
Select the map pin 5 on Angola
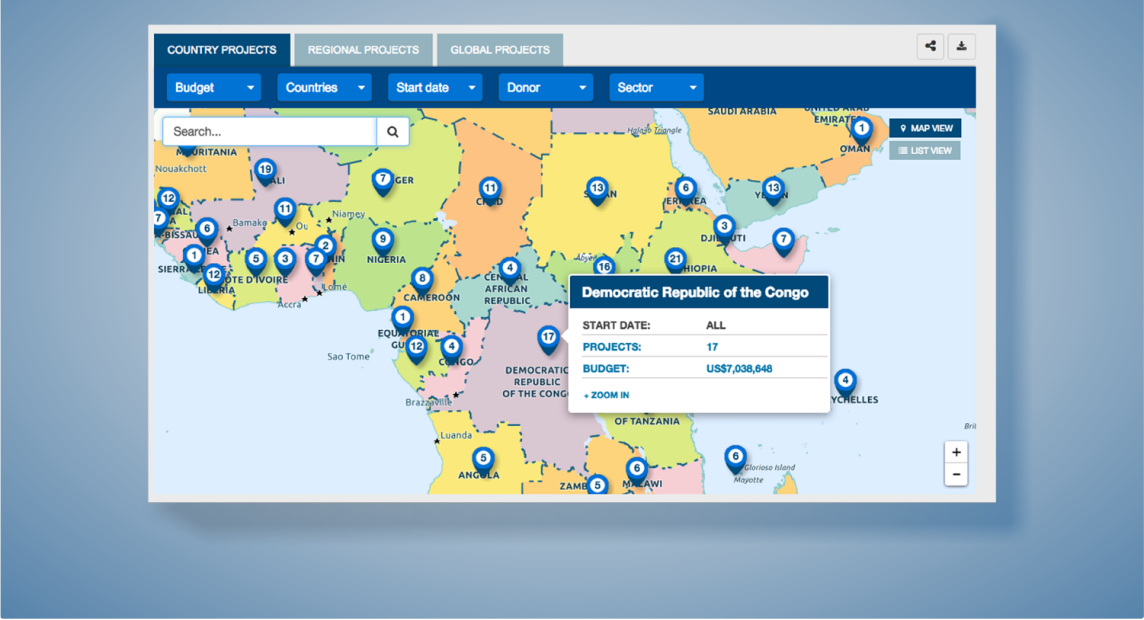tap(483, 461)
